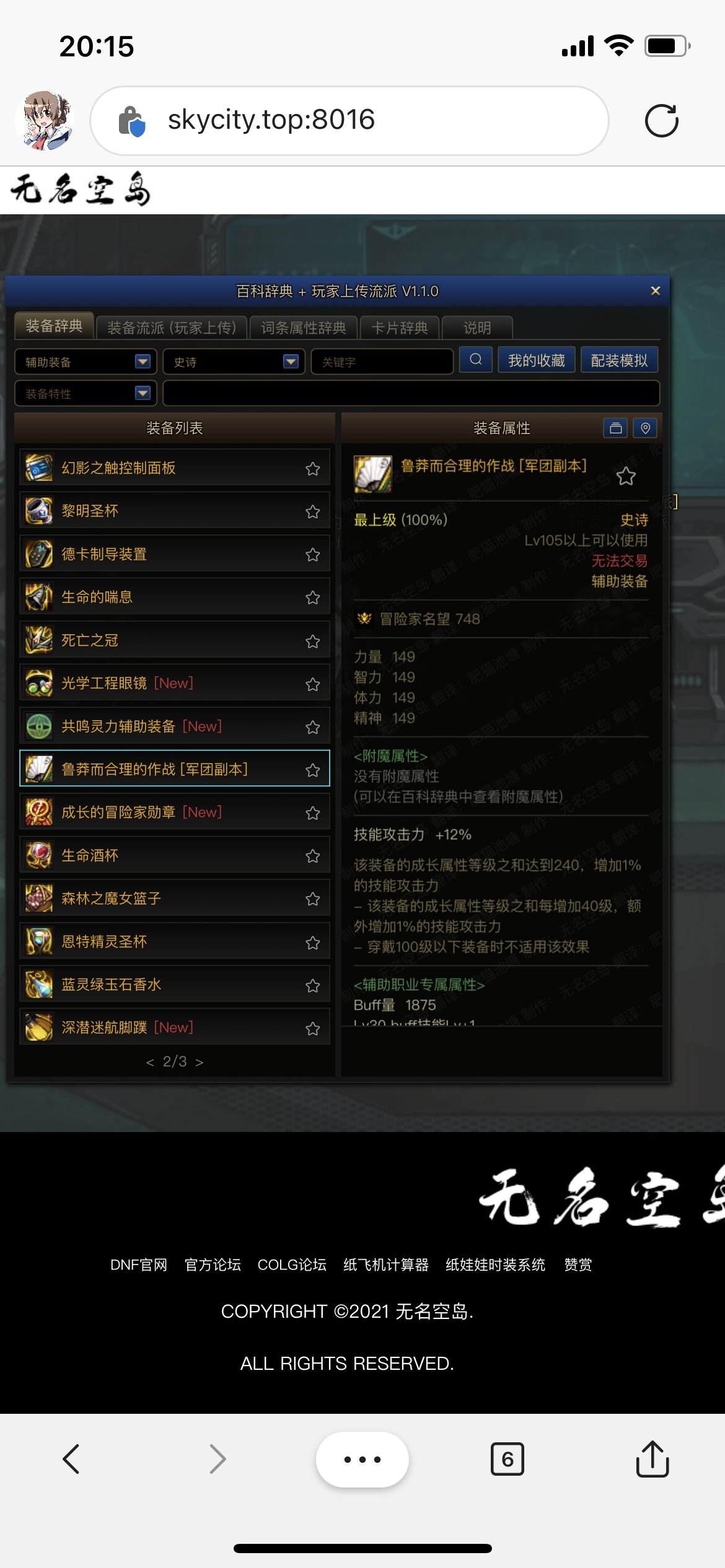Tap the share icon in browser toolbar
Viewport: 725px width, 1568px height.
point(652,1459)
